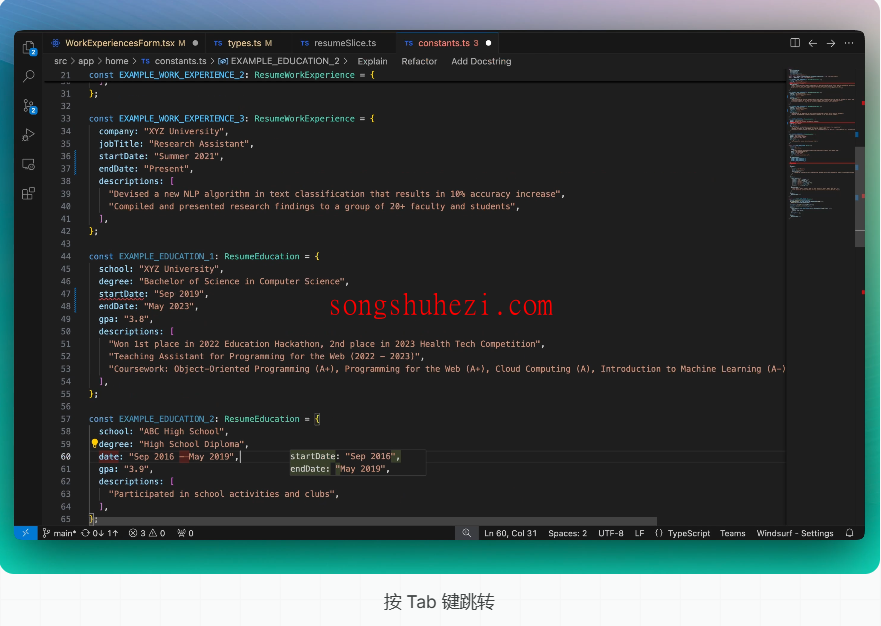
Task: Open the notifications bell
Action: pyautogui.click(x=850, y=533)
